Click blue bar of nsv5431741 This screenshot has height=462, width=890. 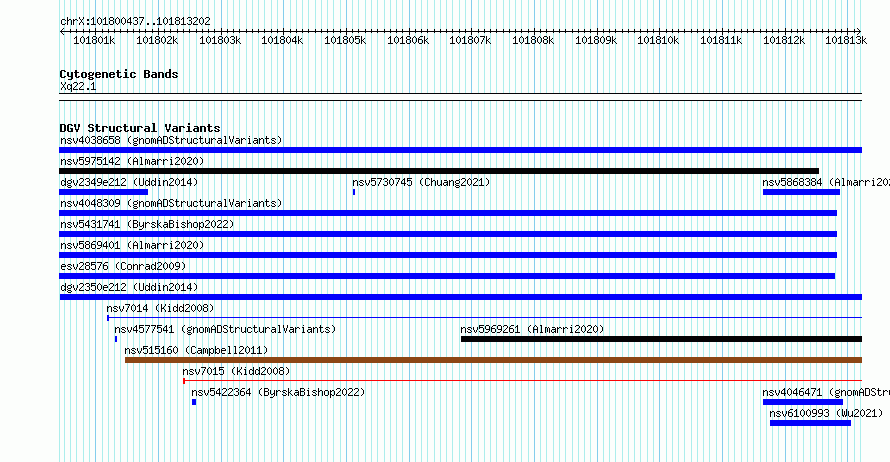pyautogui.click(x=448, y=234)
